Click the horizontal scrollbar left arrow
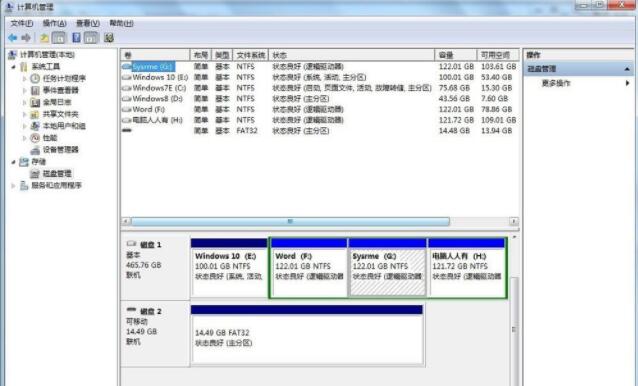 coord(126,221)
